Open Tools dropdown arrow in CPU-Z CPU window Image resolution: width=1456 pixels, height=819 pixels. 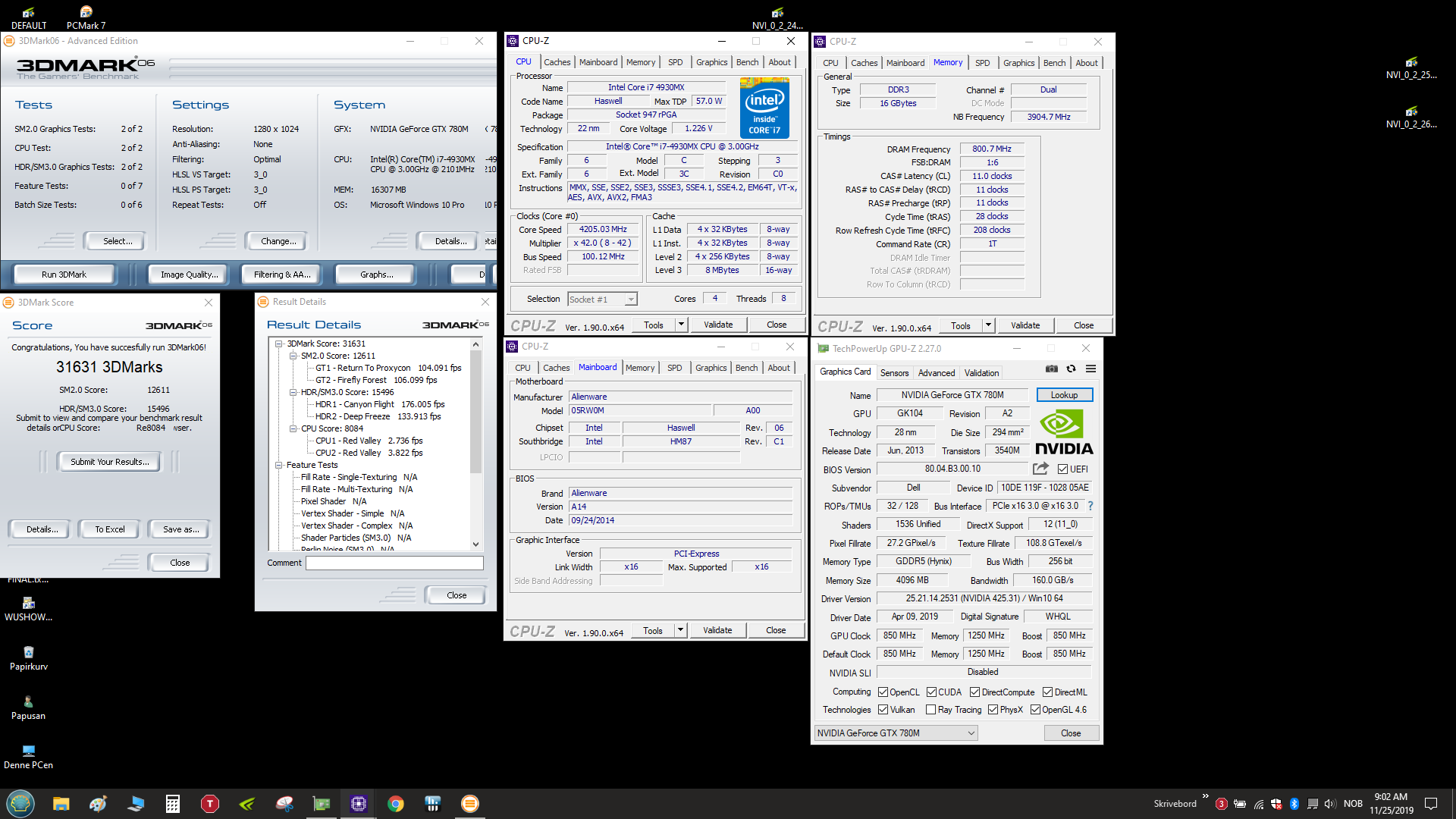(x=681, y=325)
